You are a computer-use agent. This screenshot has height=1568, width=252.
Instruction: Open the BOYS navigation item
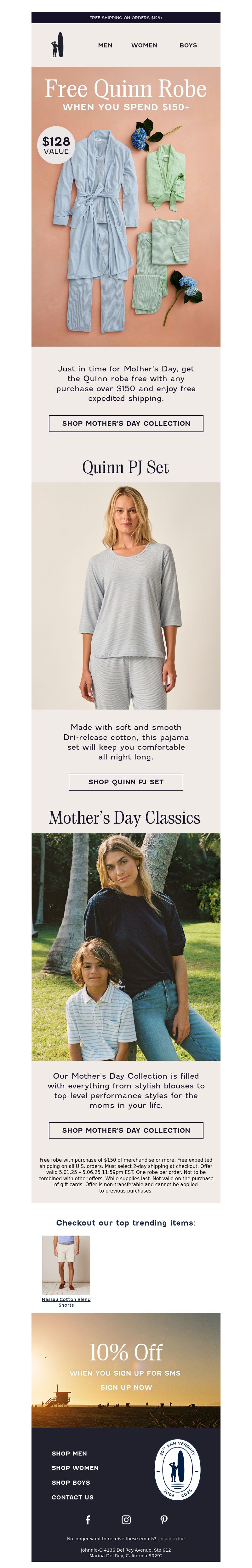coord(188,45)
